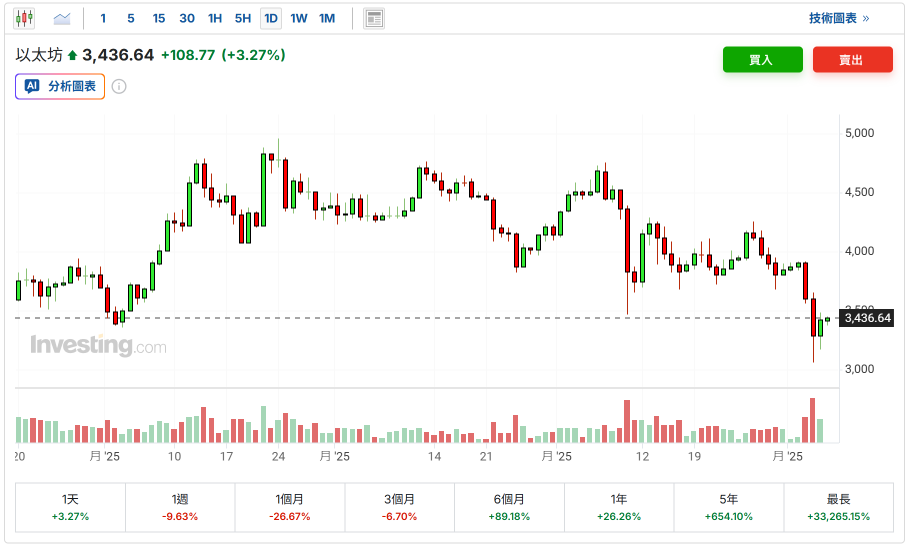Set the chart interval to 1 minute
This screenshot has height=545, width=910.
point(103,18)
